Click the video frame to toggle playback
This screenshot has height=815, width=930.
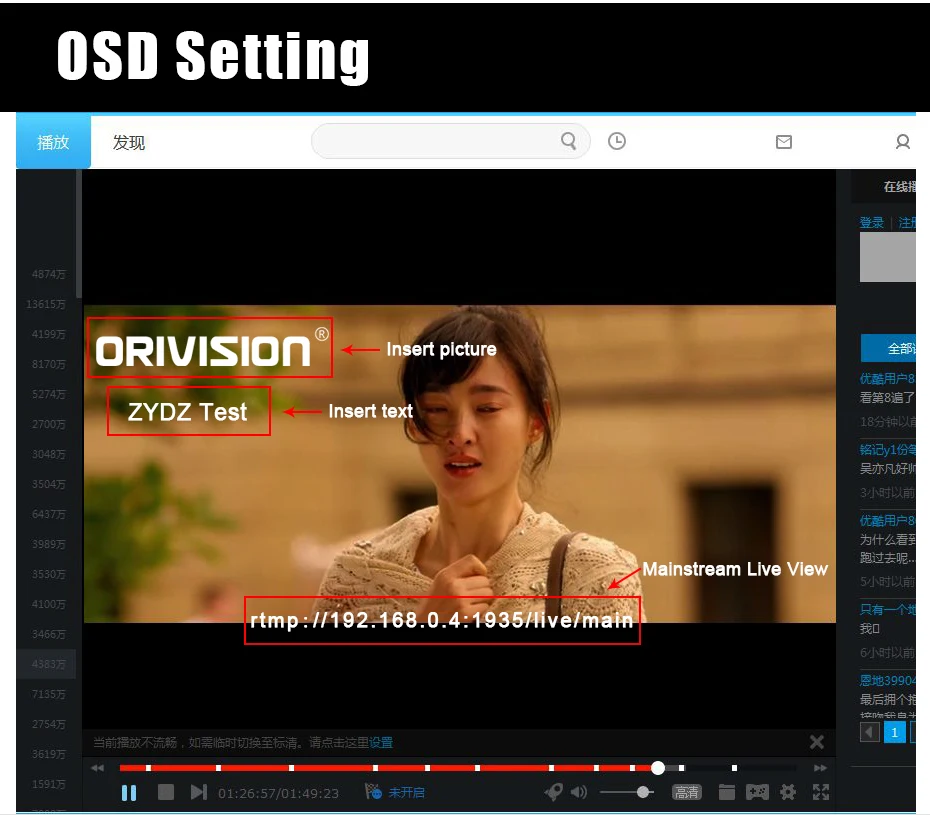[460, 464]
